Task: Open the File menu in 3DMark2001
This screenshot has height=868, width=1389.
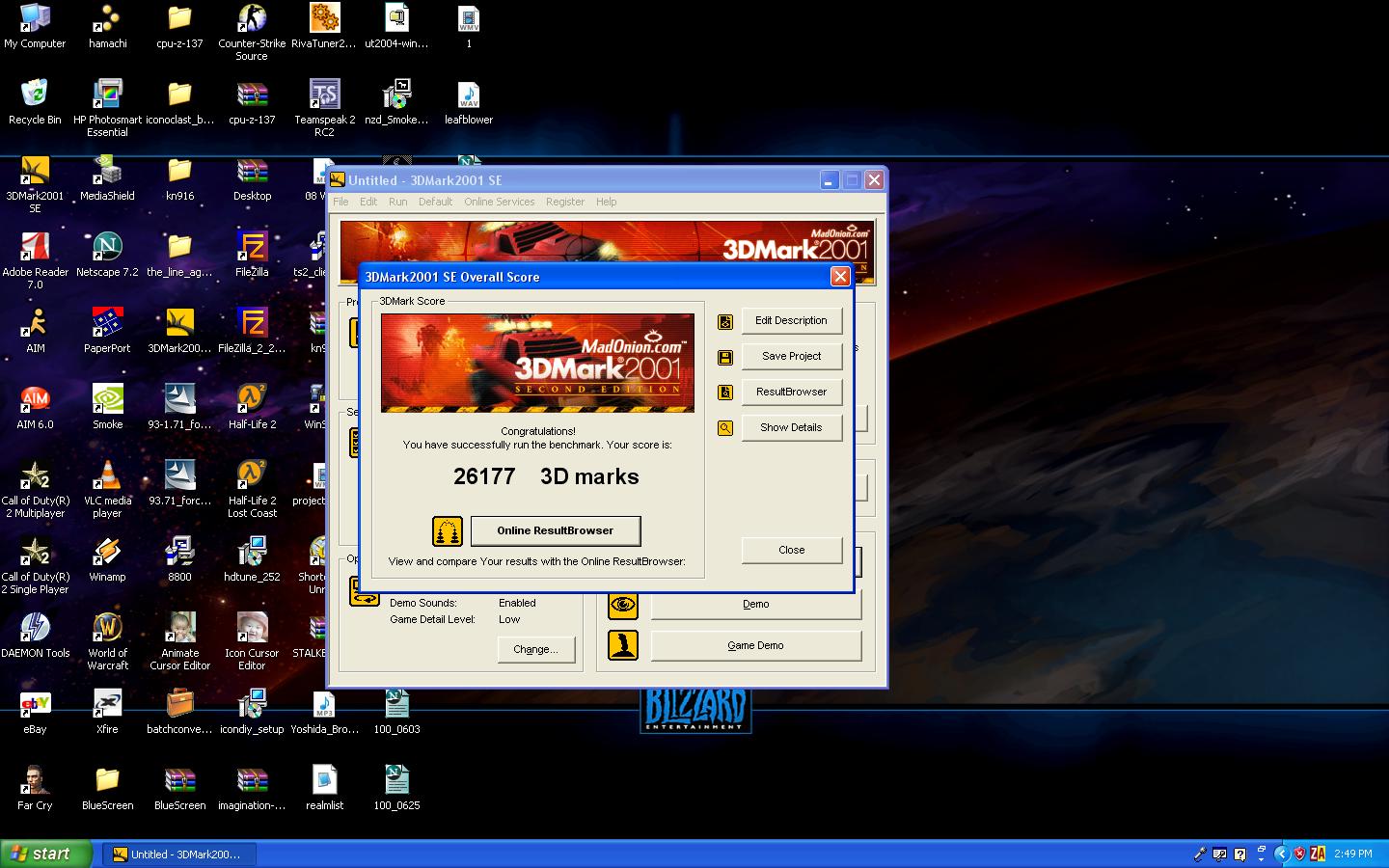Action: pyautogui.click(x=340, y=202)
